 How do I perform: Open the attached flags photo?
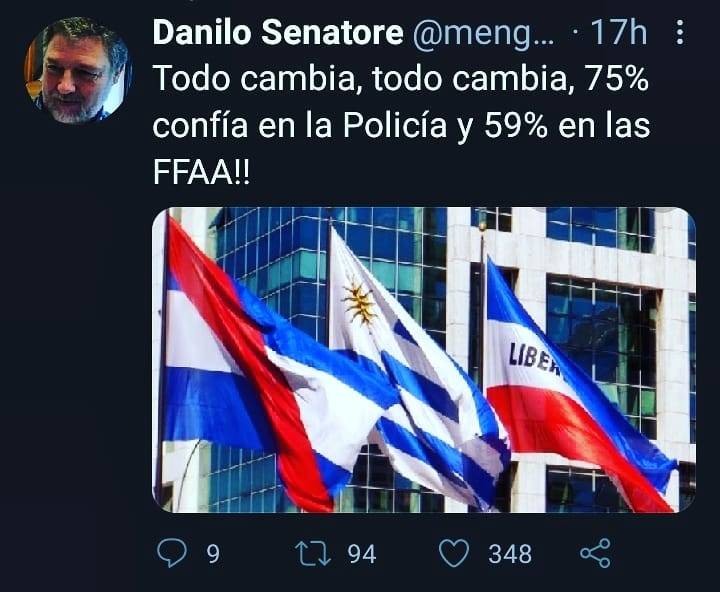click(424, 360)
